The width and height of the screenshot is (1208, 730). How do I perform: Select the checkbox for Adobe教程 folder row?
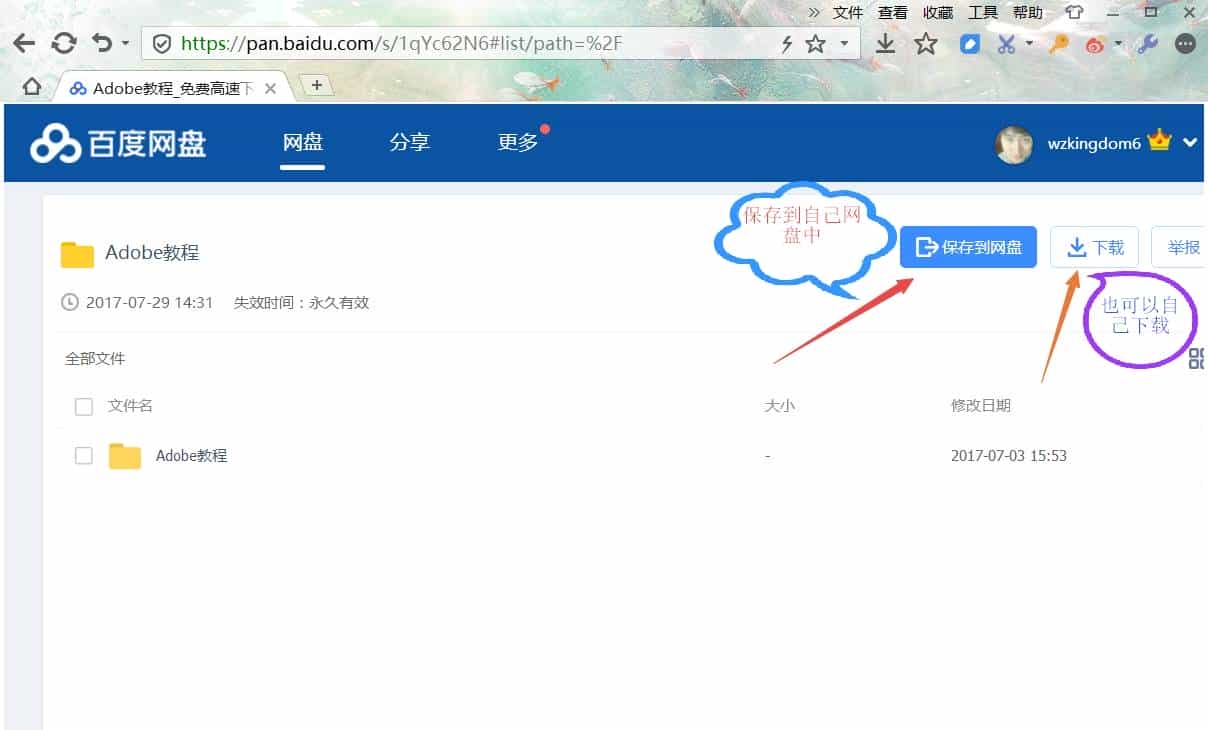point(83,454)
